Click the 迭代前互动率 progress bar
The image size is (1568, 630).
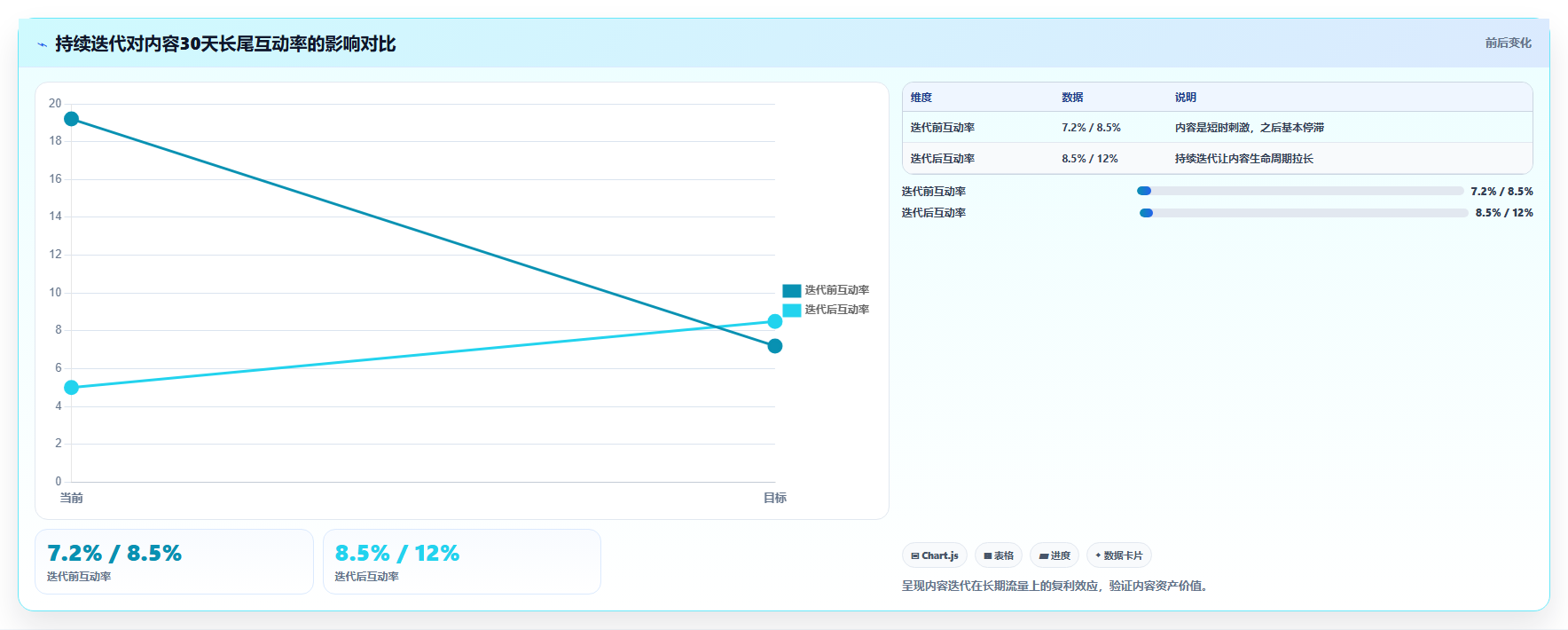coord(1300,191)
